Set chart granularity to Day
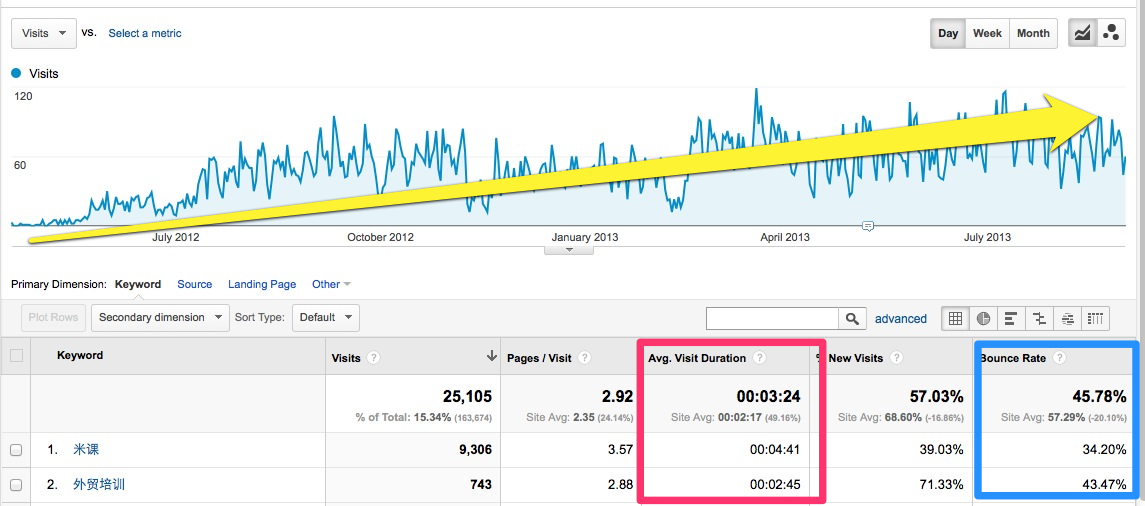This screenshot has width=1145, height=506. pos(948,33)
